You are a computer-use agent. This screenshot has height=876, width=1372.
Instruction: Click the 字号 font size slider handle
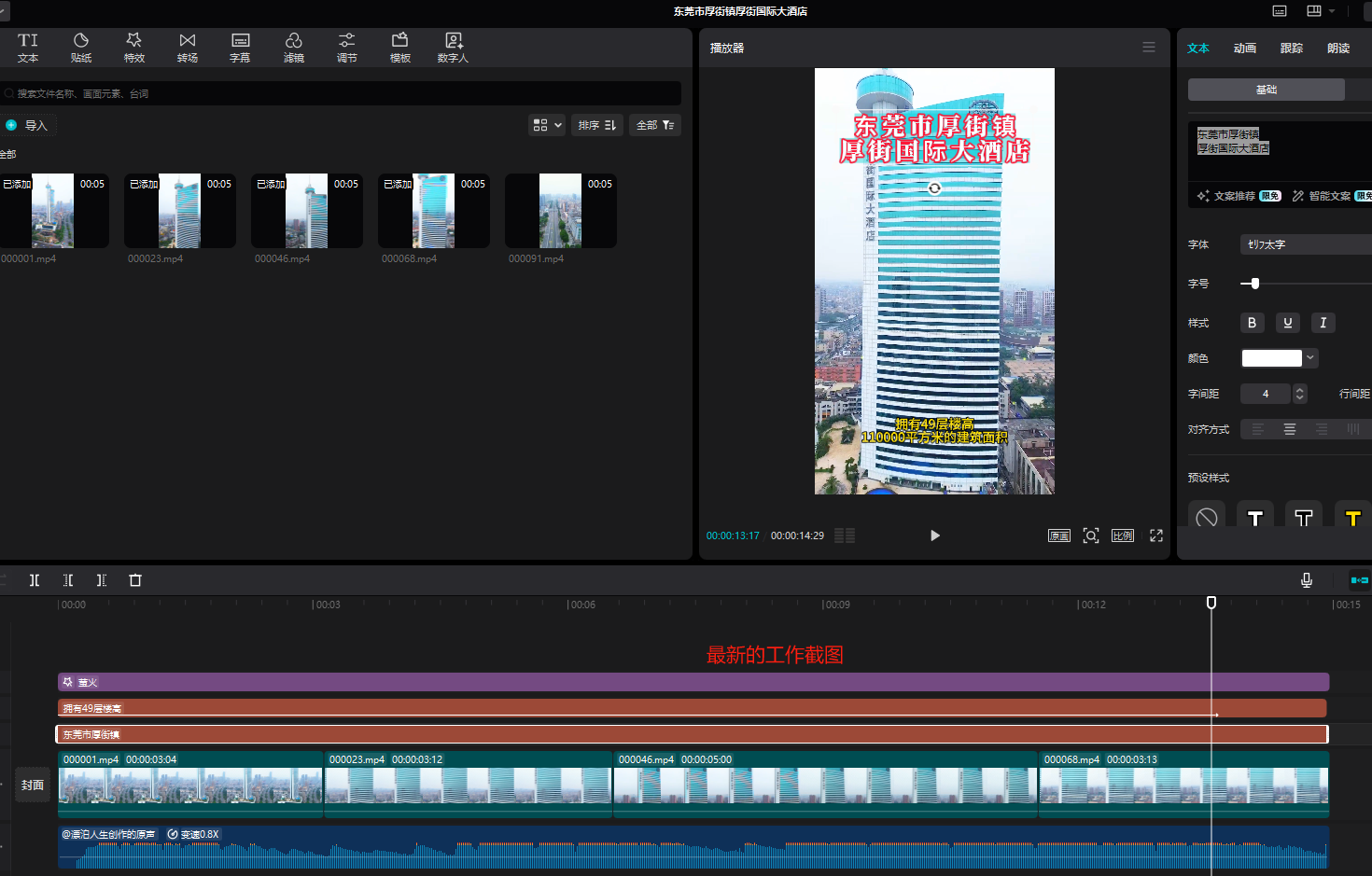point(1255,284)
